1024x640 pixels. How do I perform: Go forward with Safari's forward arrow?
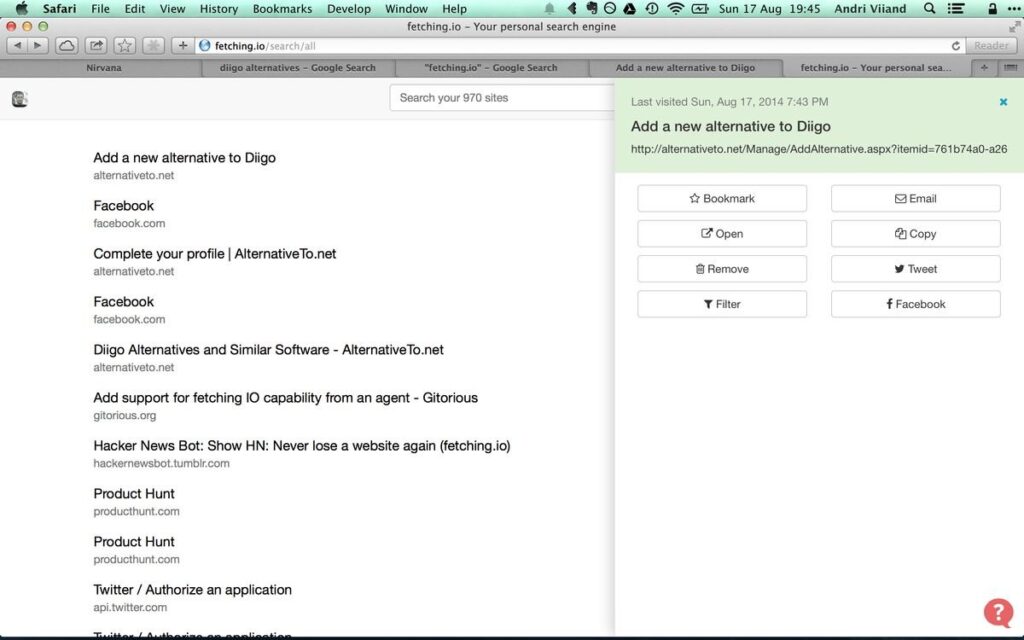coord(37,45)
